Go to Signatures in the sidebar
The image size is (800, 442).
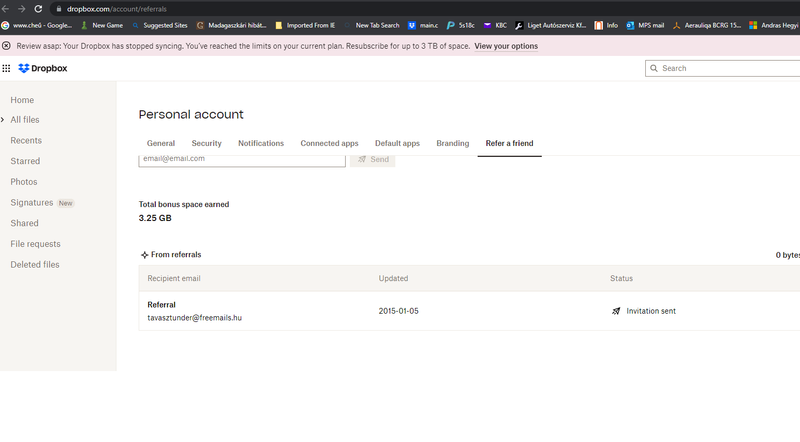[x=31, y=203]
